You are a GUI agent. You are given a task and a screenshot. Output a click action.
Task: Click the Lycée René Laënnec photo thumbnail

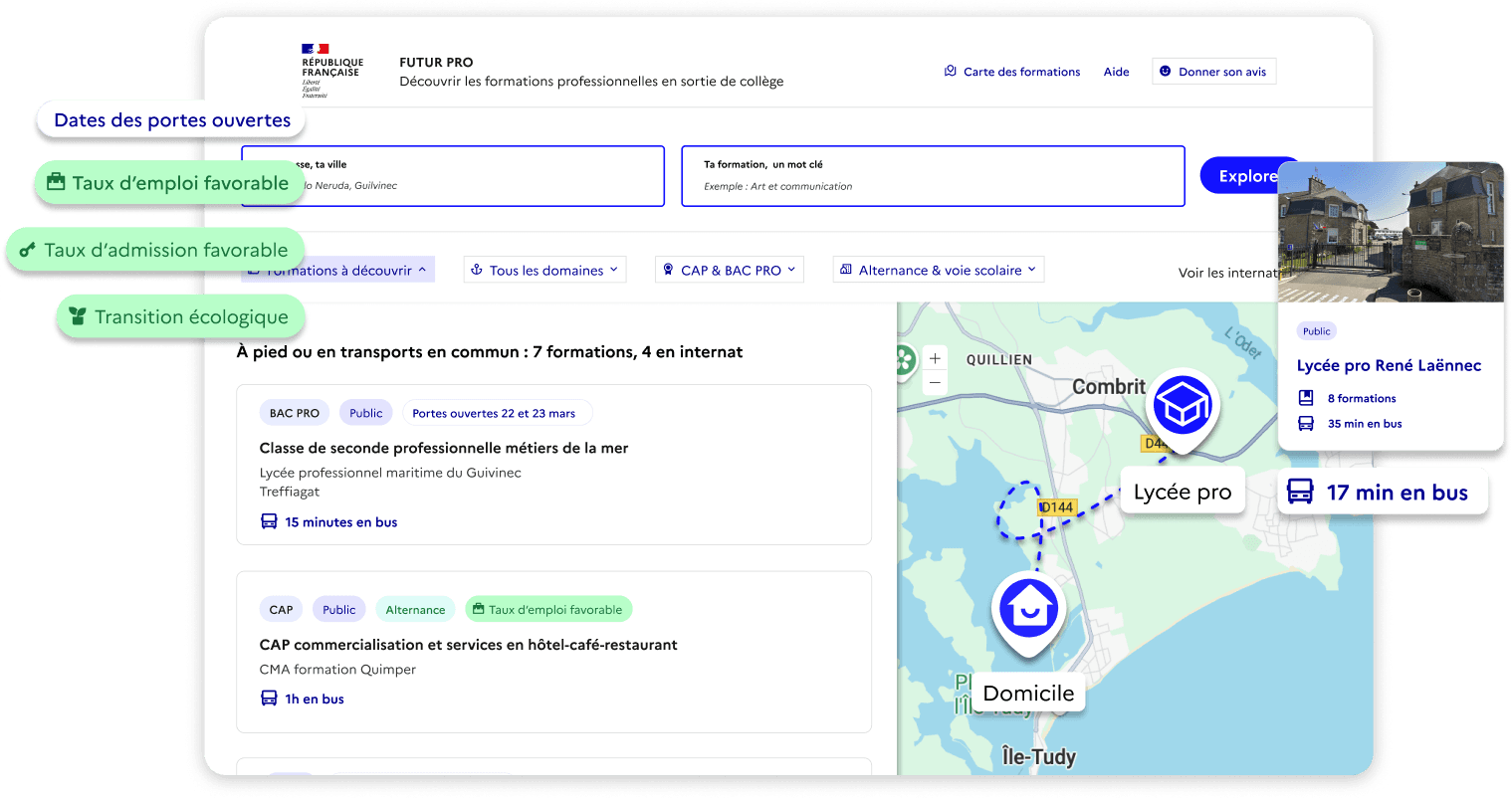(x=1391, y=232)
